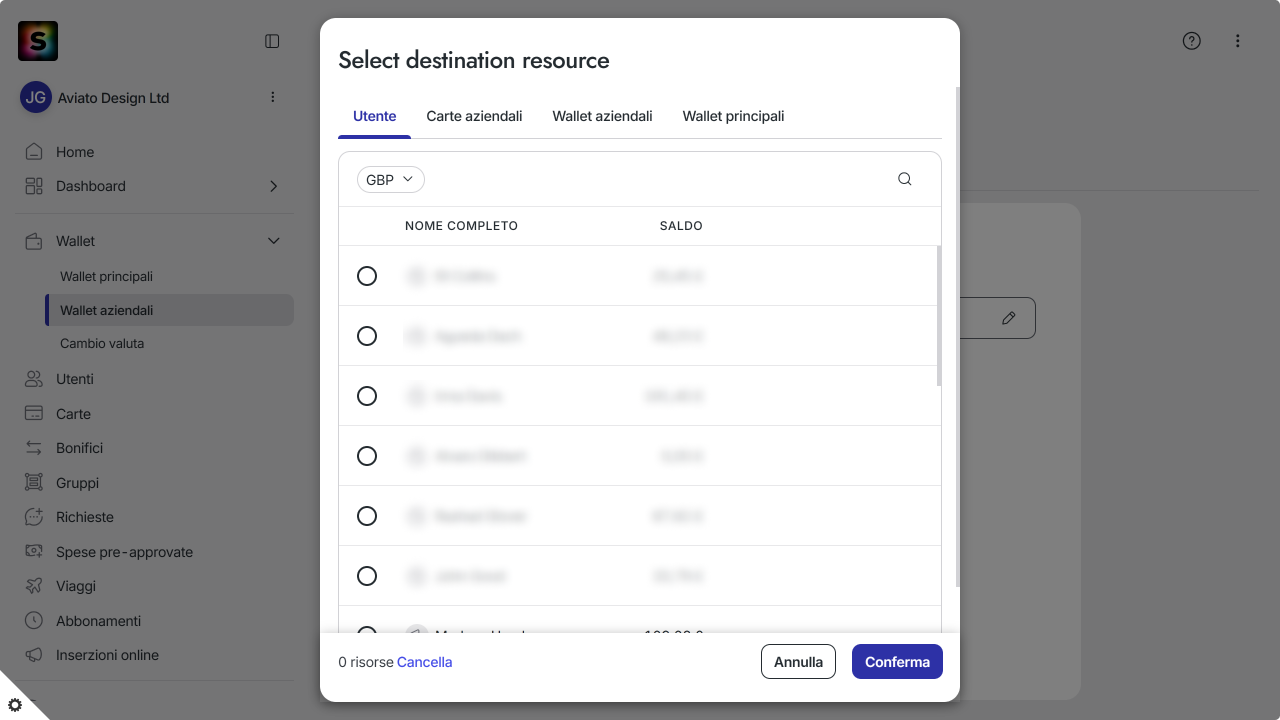Click the resource list vertical scrollbar

point(938,316)
